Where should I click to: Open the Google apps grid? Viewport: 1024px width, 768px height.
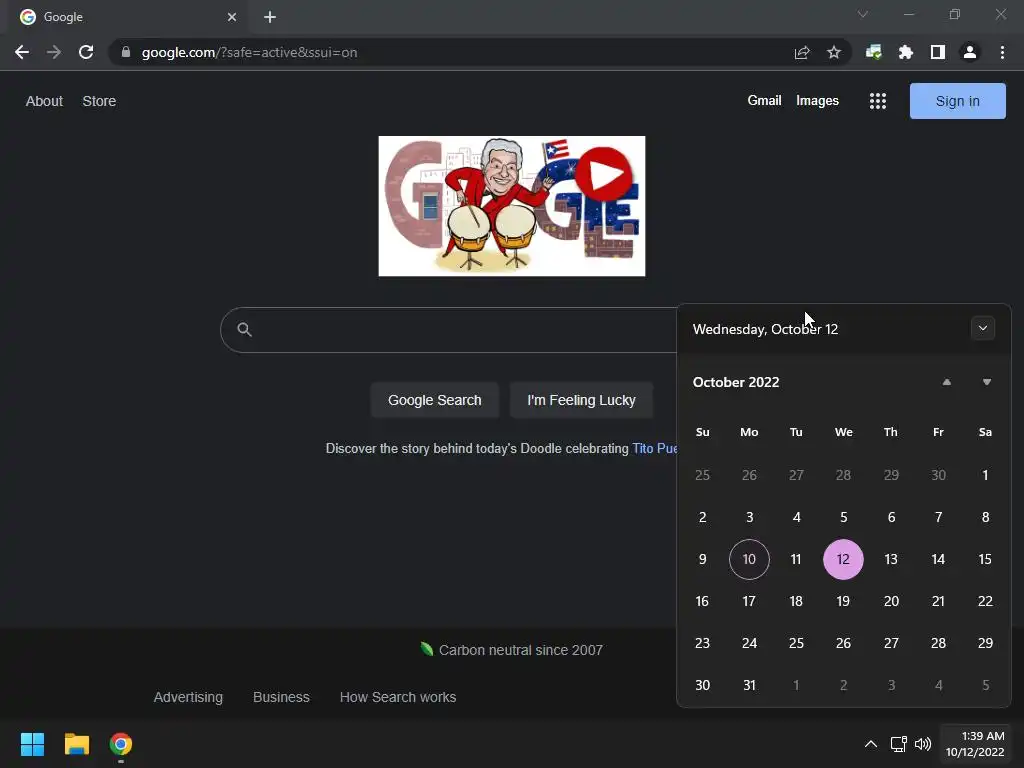click(877, 101)
